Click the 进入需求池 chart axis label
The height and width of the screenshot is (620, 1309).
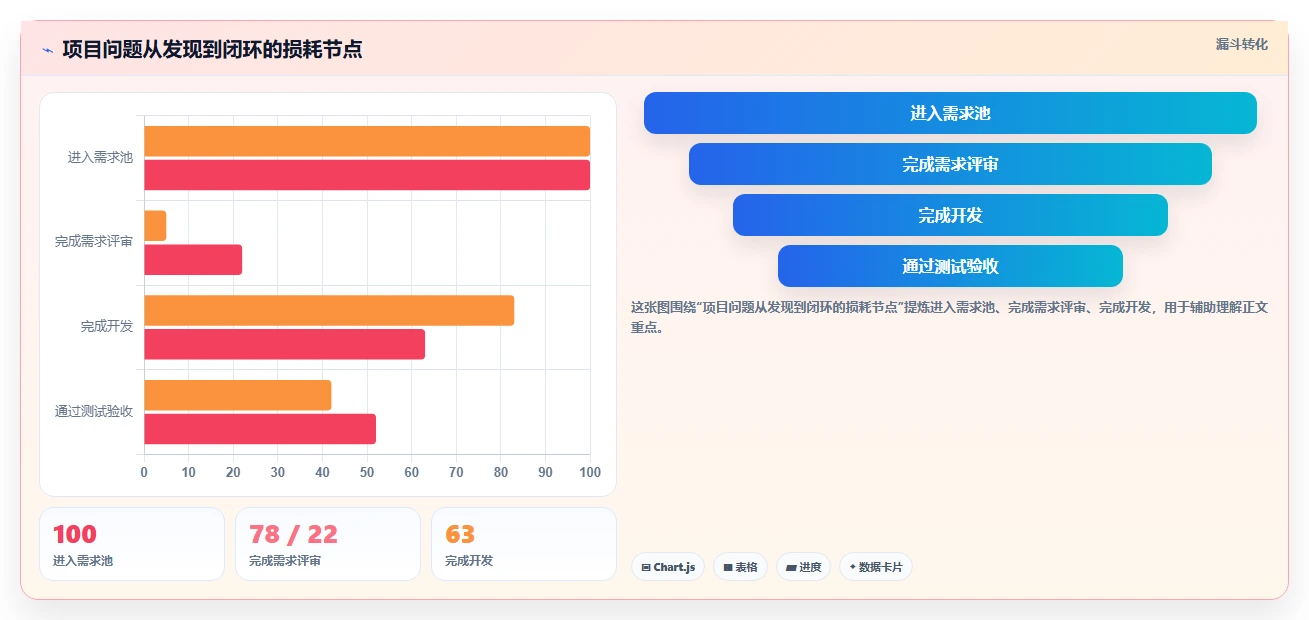click(100, 158)
